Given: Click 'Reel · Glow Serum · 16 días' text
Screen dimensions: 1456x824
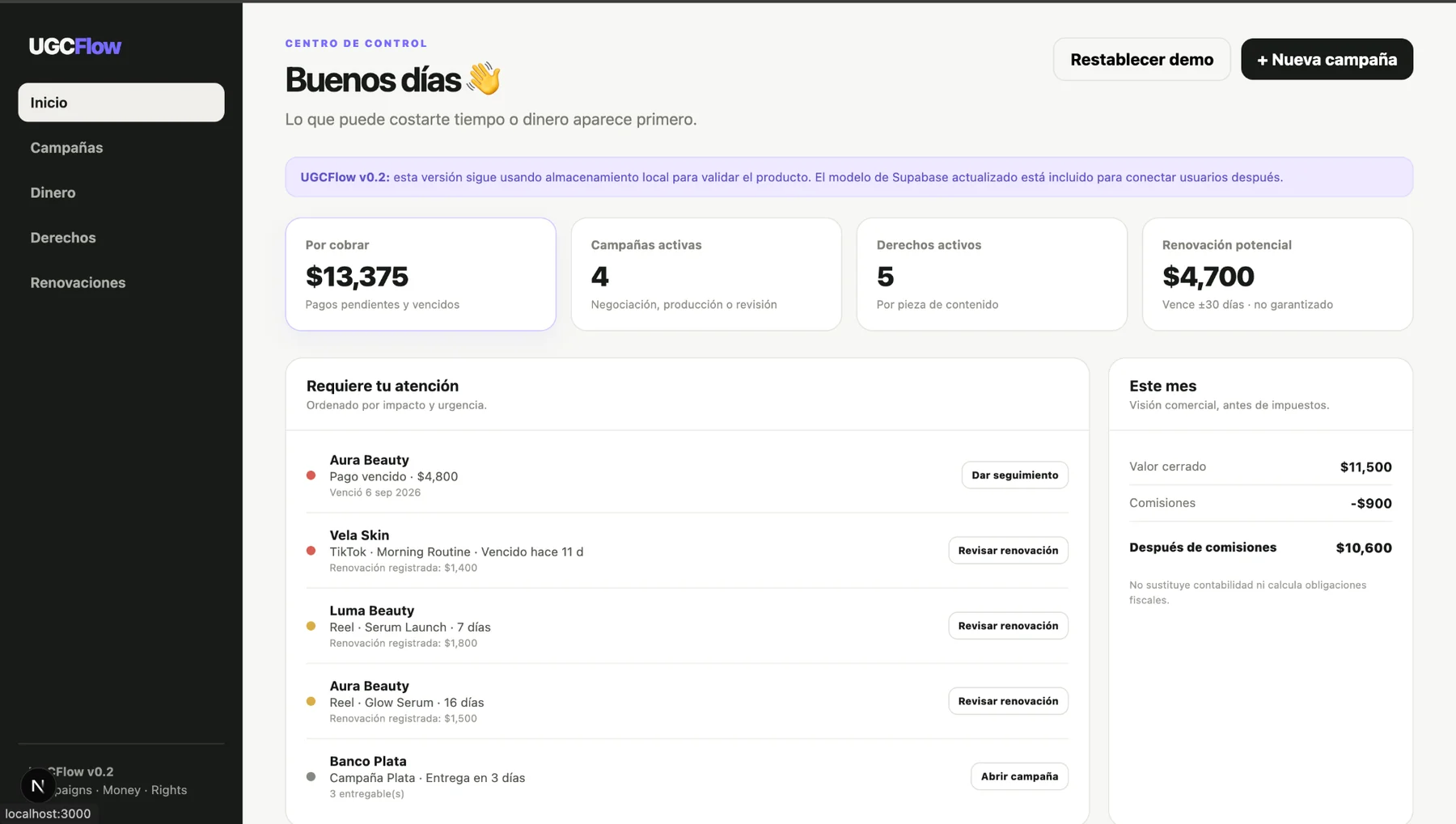Looking at the screenshot, I should 406,702.
